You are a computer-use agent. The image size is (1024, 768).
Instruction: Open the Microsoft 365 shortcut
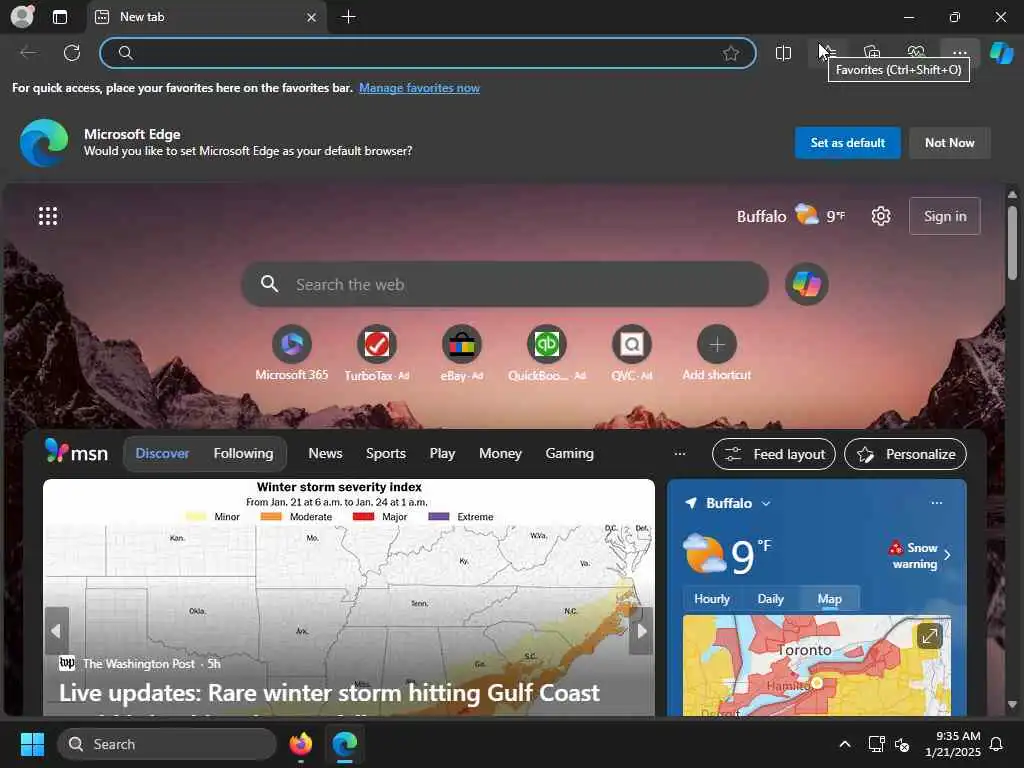coord(291,353)
